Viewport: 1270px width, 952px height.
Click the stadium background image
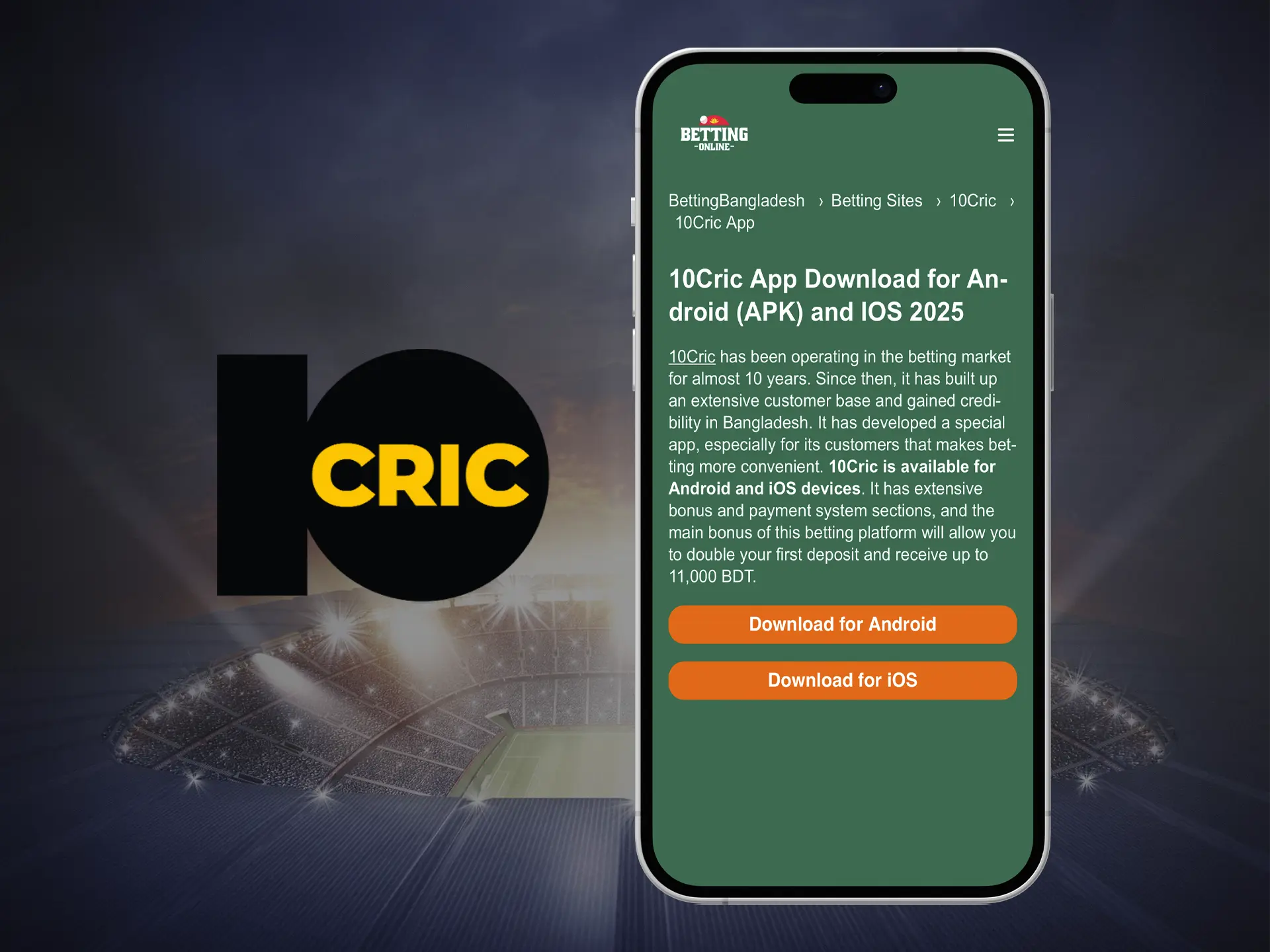point(300,750)
